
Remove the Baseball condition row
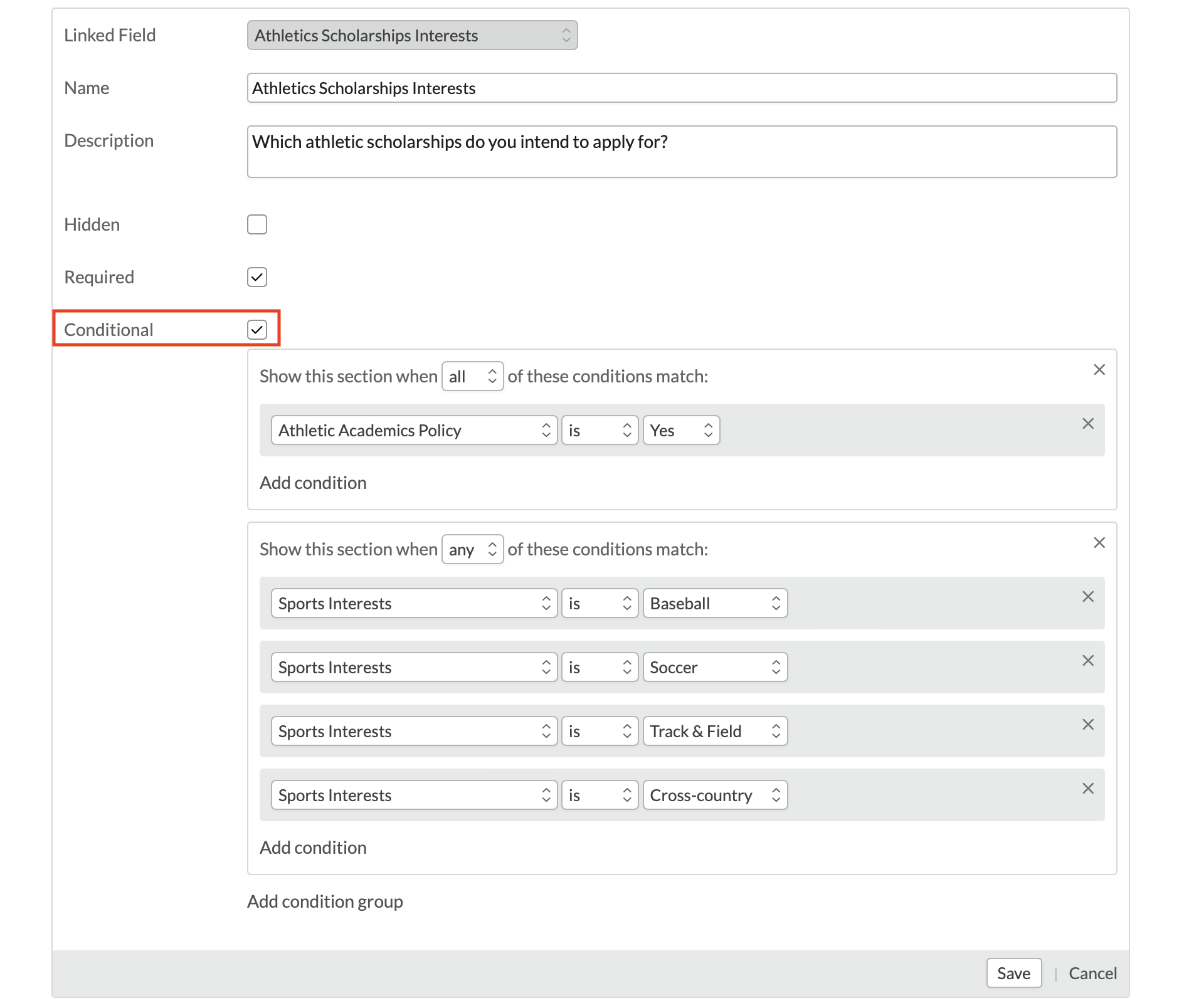[1088, 597]
